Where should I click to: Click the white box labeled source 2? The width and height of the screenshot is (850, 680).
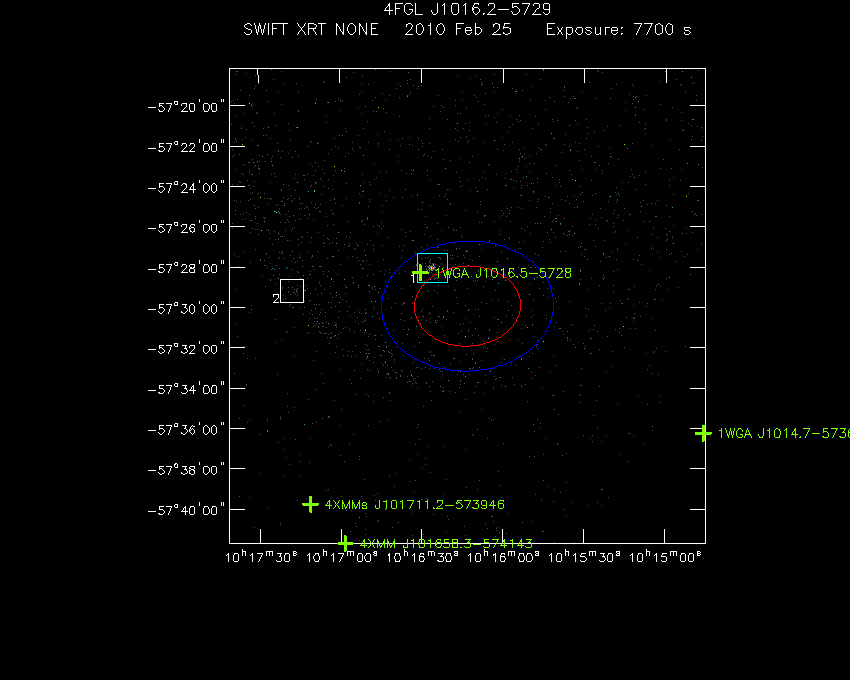(292, 291)
